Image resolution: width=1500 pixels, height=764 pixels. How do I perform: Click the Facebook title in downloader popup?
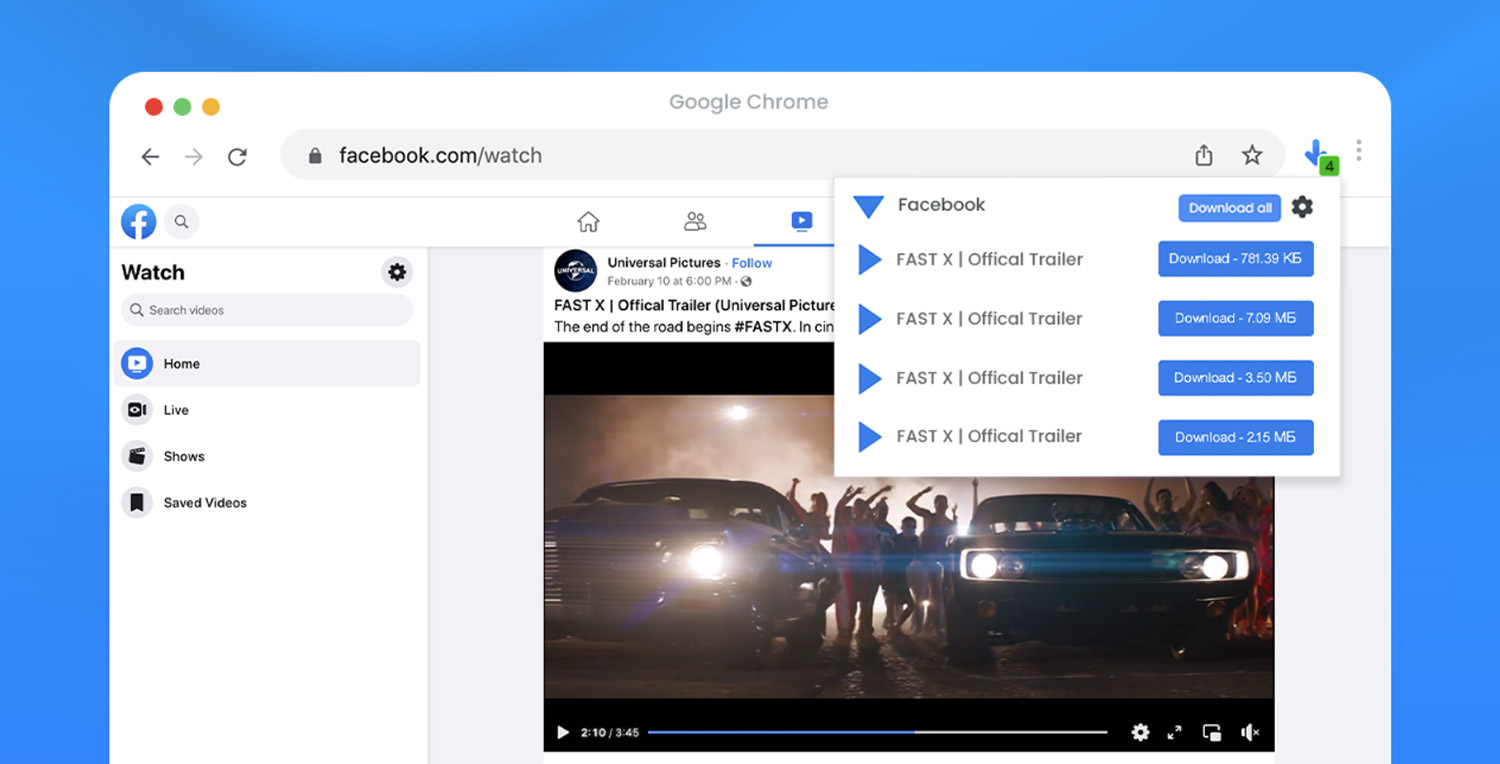coord(941,205)
